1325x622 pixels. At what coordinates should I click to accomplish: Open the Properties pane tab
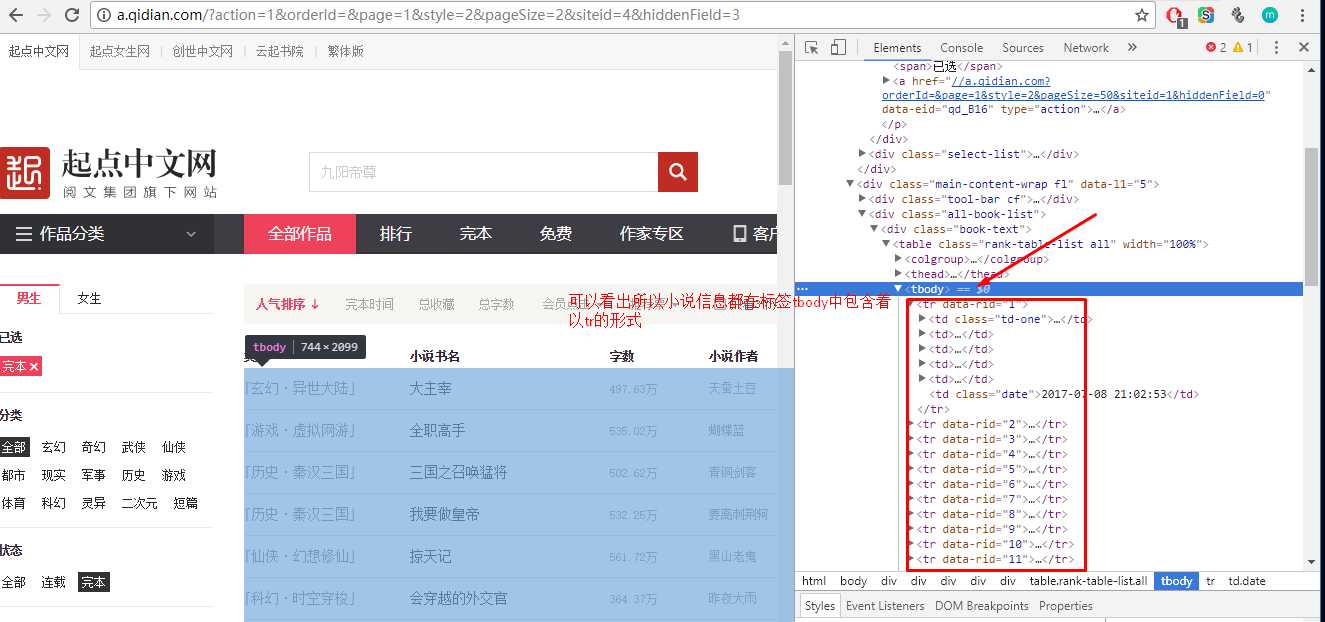tap(1065, 606)
